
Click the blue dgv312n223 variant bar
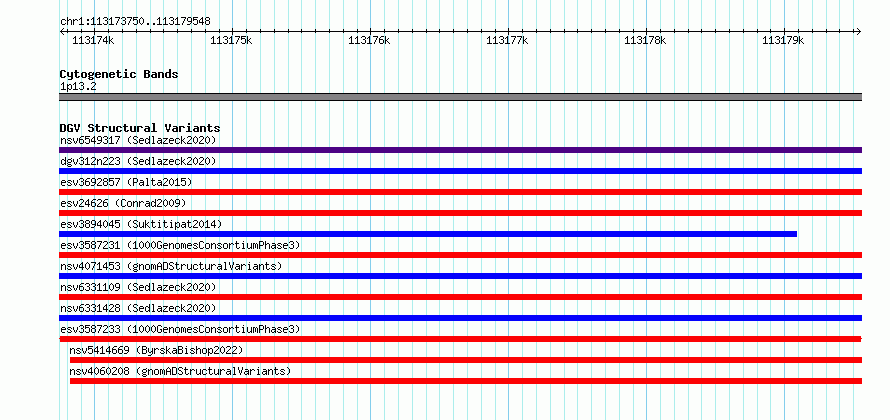460,171
